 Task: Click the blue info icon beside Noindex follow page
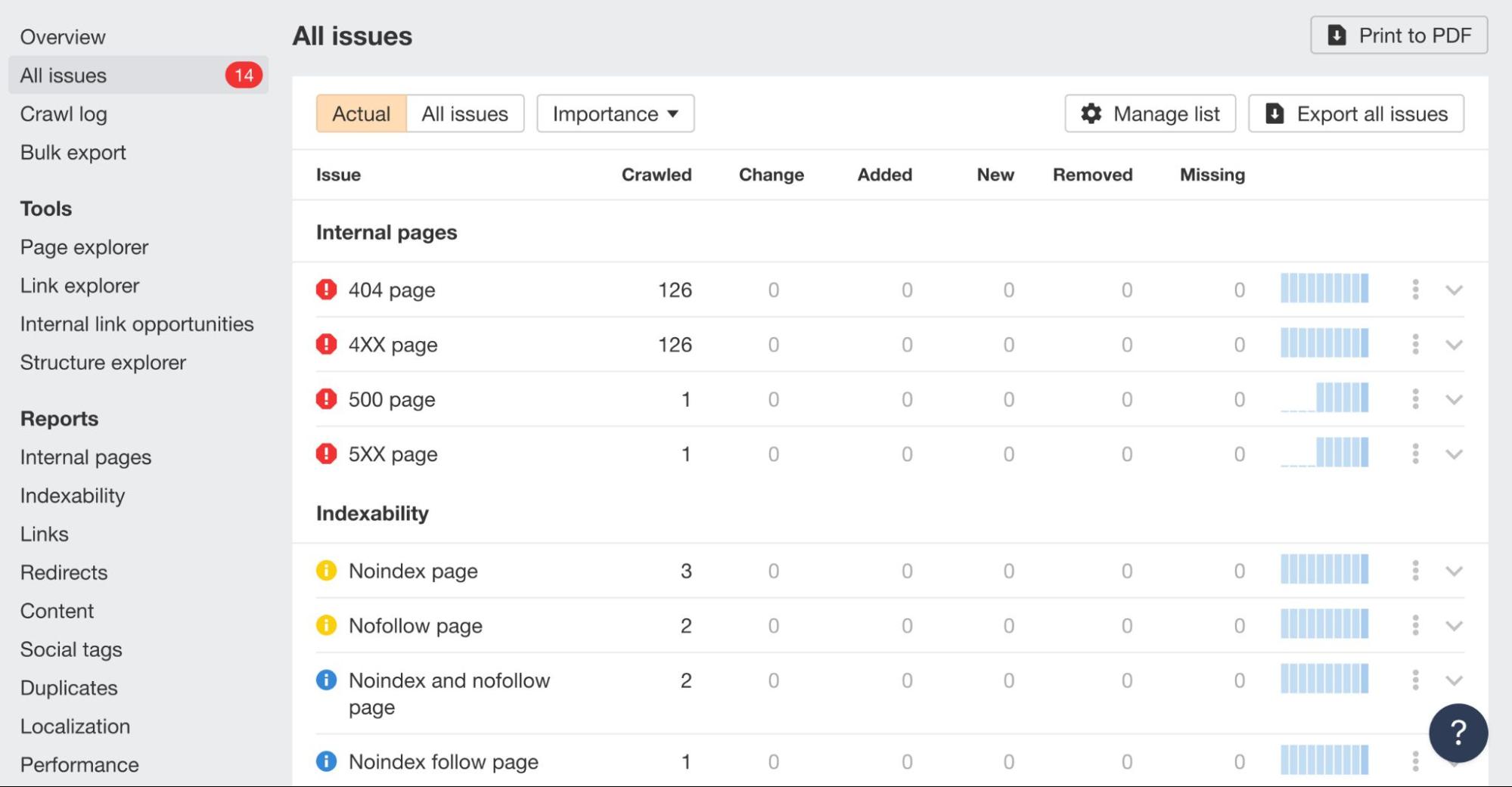pyautogui.click(x=326, y=762)
